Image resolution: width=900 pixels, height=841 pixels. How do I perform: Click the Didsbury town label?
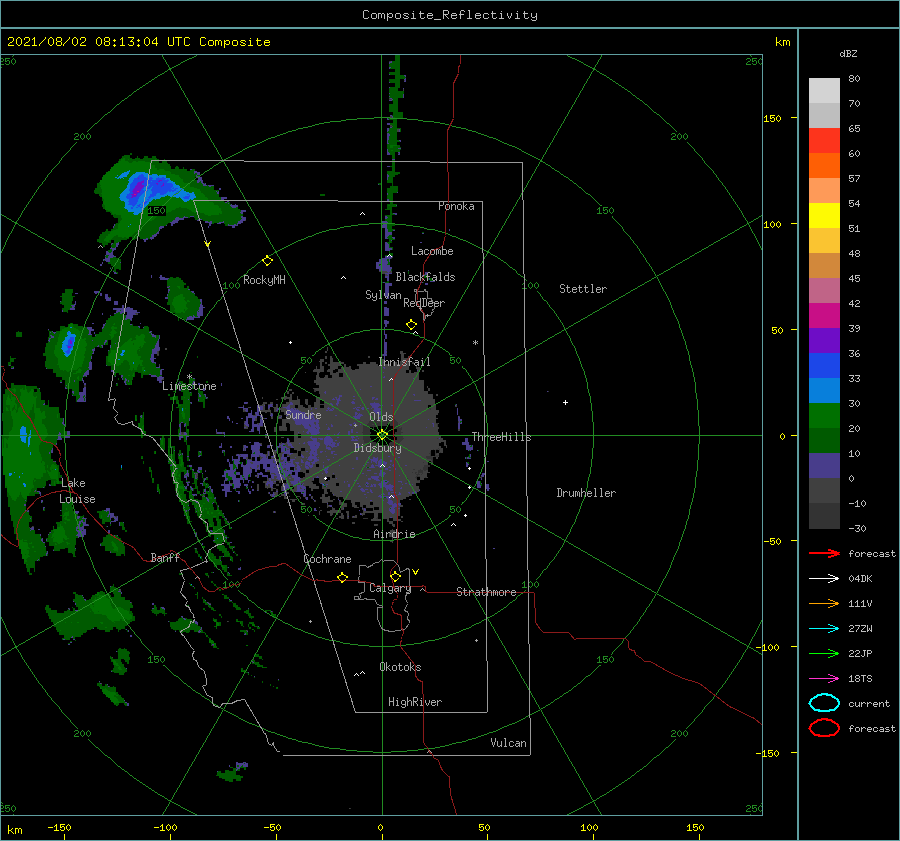(377, 448)
